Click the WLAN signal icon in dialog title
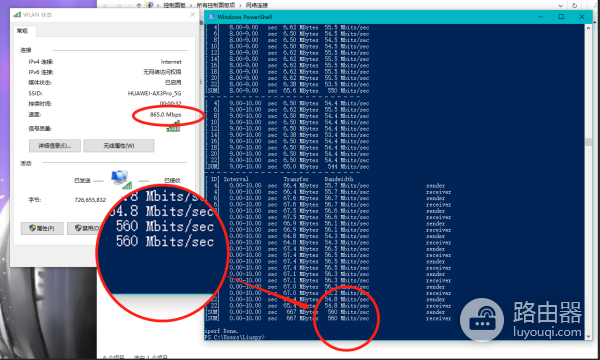 tap(17, 15)
